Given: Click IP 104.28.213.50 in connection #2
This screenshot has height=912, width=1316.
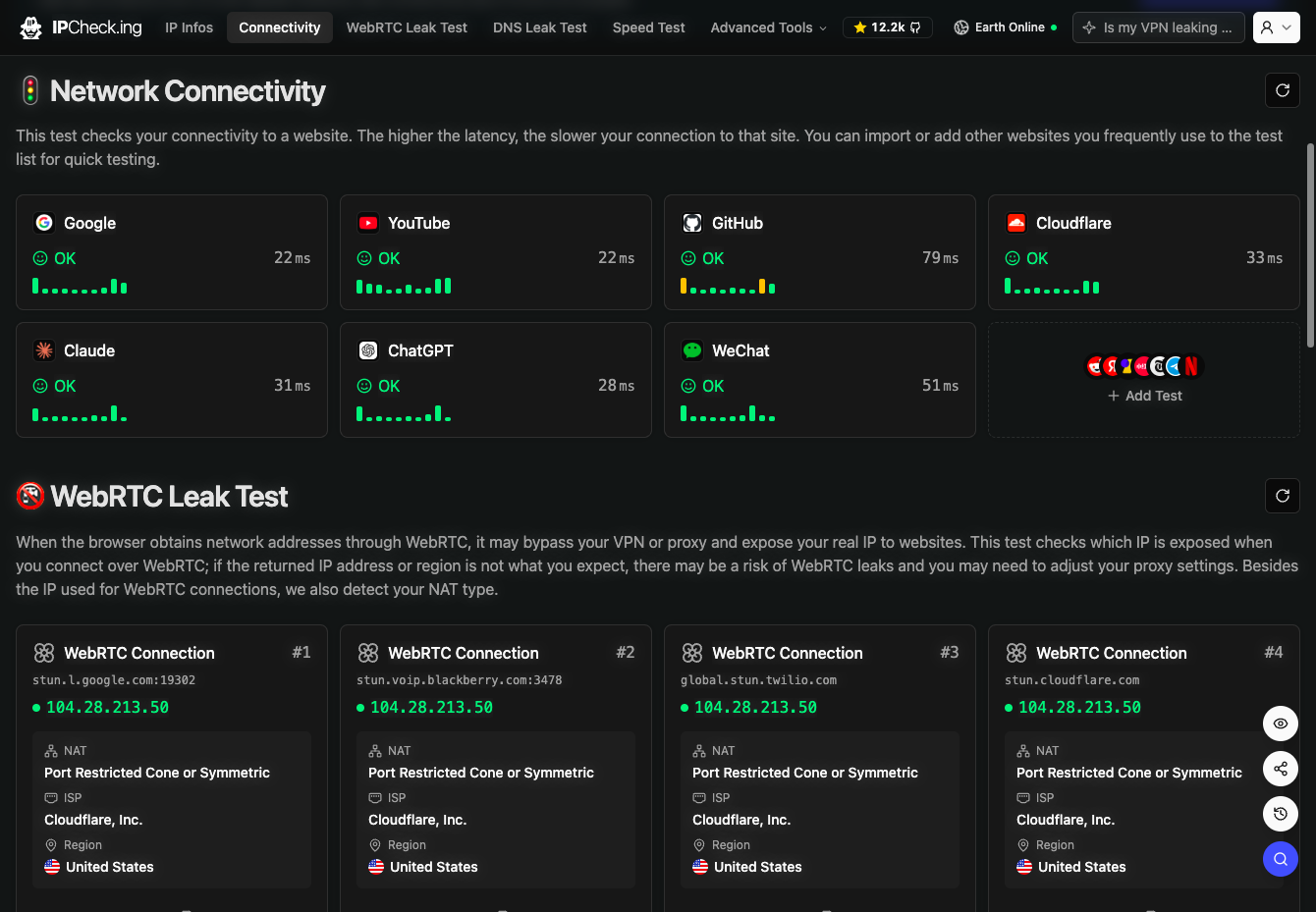Looking at the screenshot, I should pos(431,707).
